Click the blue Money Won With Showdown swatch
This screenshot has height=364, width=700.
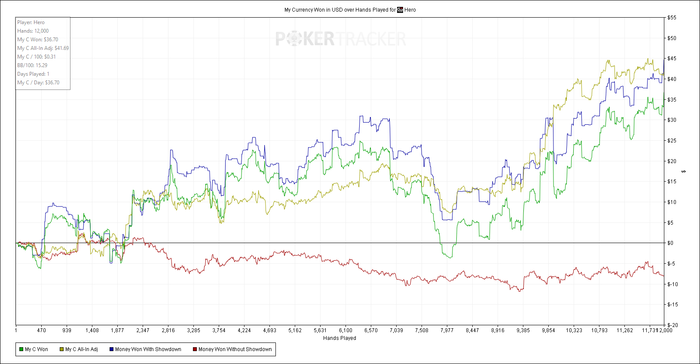click(112, 349)
